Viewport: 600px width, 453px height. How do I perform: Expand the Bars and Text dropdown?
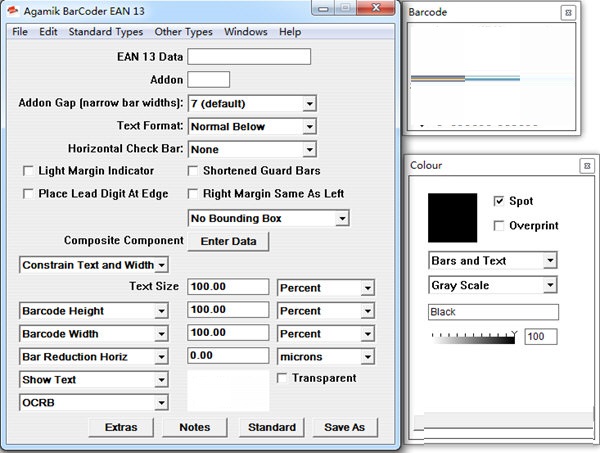click(550, 261)
